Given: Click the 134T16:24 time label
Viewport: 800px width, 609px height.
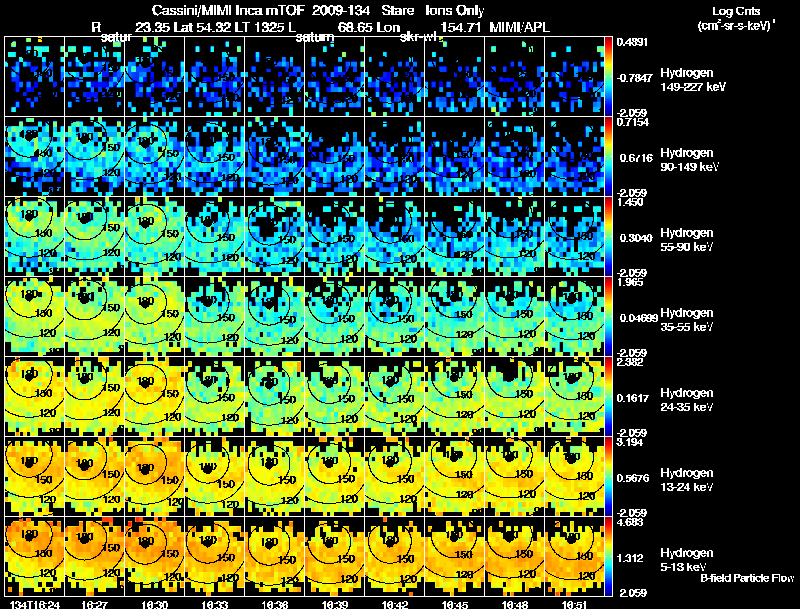Looking at the screenshot, I should click(35, 605).
